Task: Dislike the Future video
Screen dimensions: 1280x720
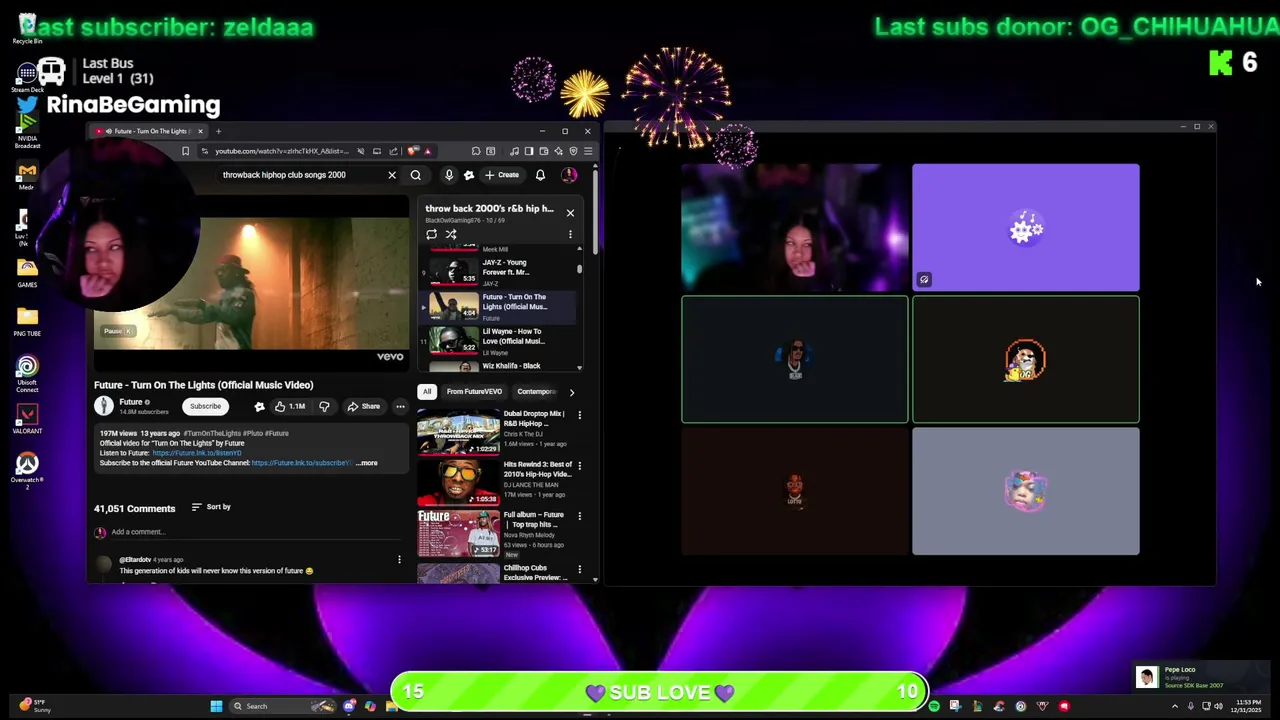Action: 324,406
